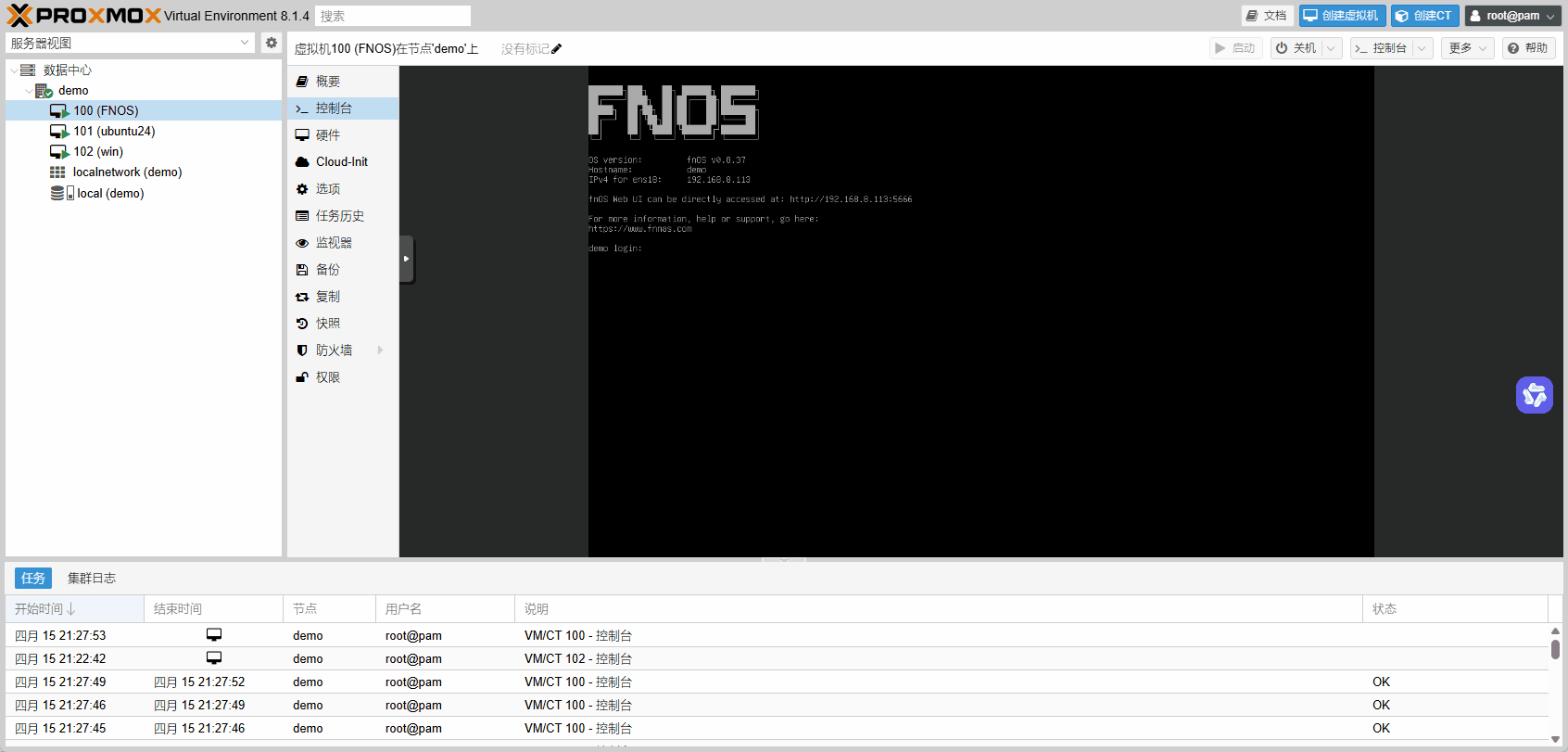Open the Cloud-Init section
This screenshot has width=1568, height=752.
coord(343,162)
